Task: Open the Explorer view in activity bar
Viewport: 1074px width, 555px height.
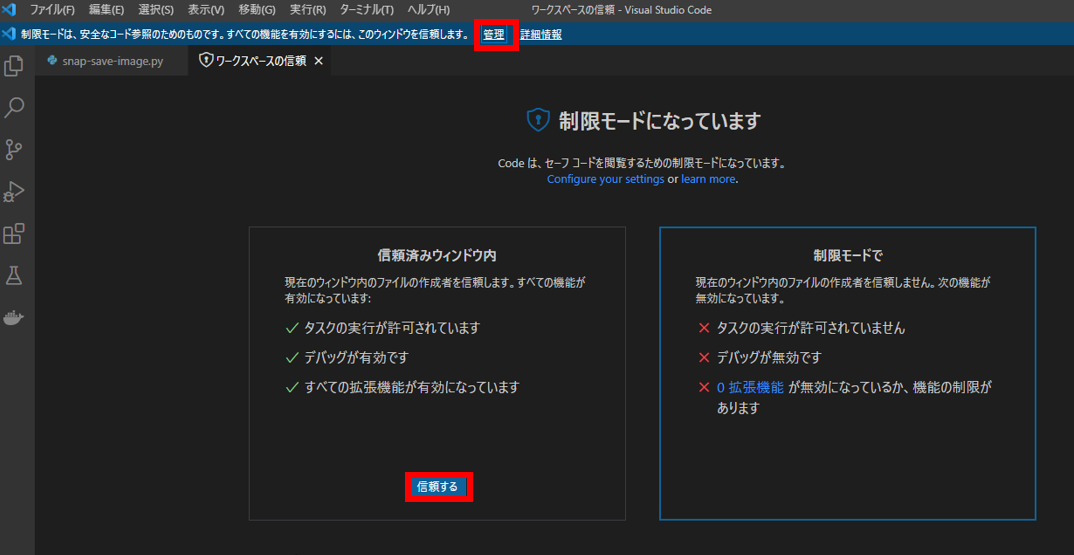Action: tap(14, 66)
